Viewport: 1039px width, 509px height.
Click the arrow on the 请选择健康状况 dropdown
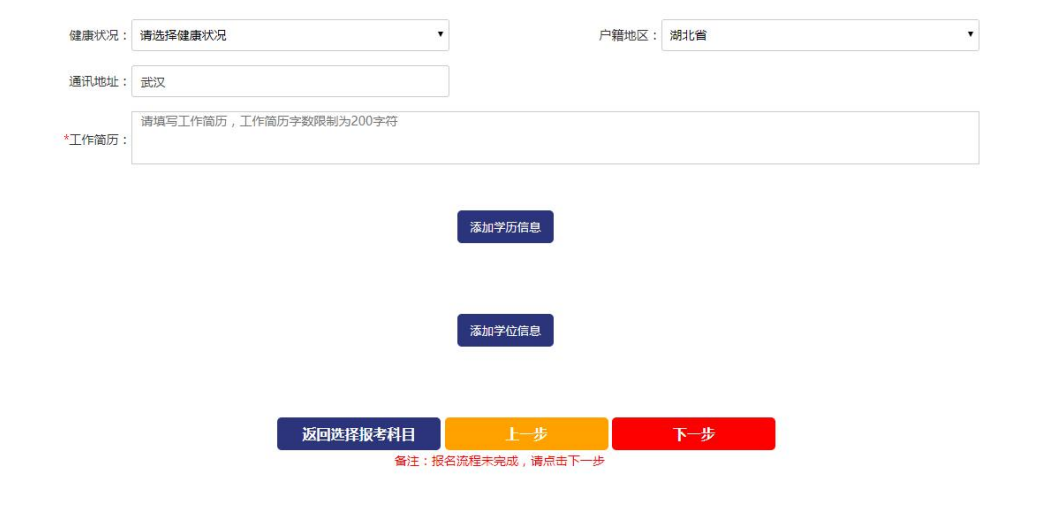click(439, 35)
